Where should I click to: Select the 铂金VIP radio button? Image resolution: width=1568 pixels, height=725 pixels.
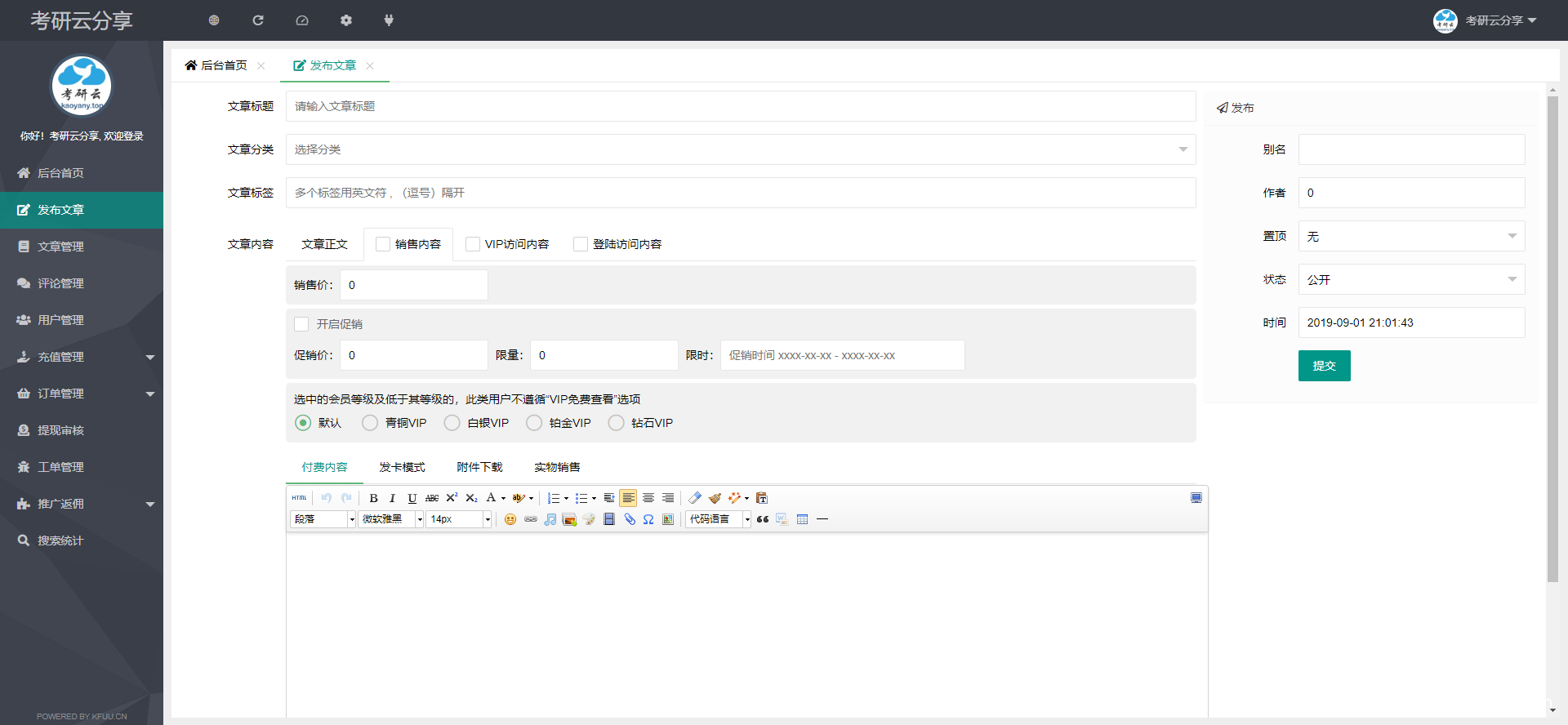pyautogui.click(x=534, y=423)
